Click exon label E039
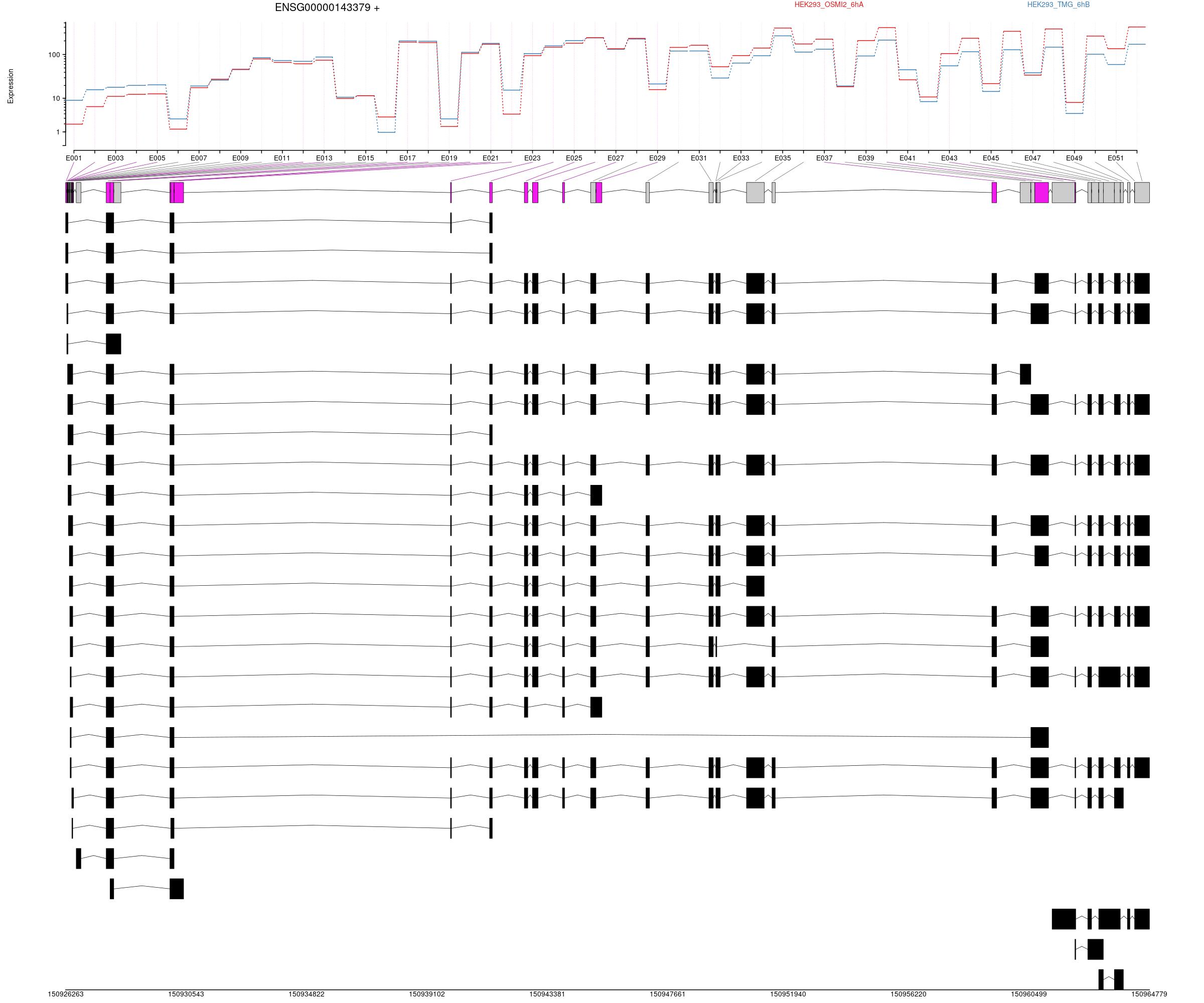The height and width of the screenshot is (1003, 1204). pos(866,158)
